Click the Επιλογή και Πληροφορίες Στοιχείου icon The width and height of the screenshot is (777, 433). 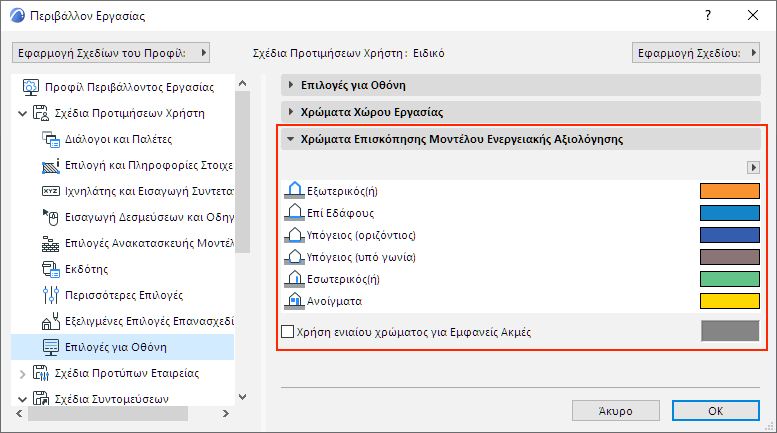tap(51, 165)
